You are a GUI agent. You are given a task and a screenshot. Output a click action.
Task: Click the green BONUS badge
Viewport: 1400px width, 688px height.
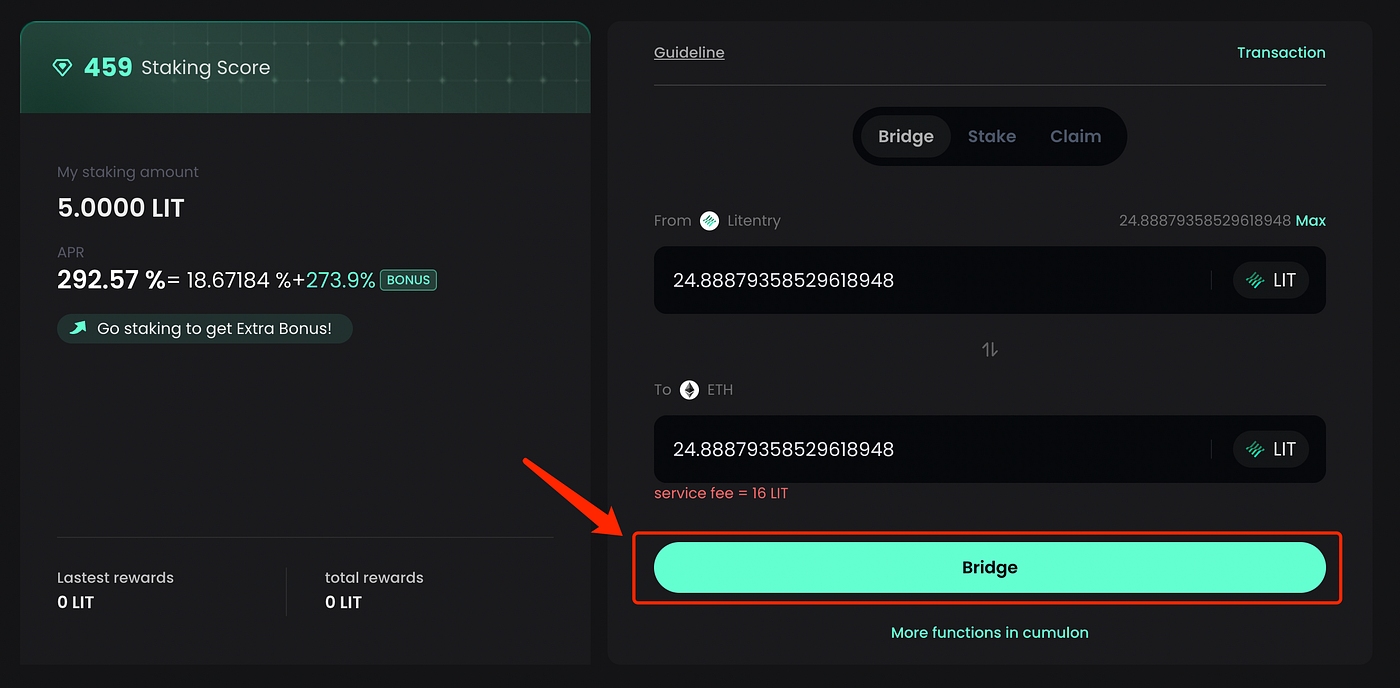[x=408, y=280]
